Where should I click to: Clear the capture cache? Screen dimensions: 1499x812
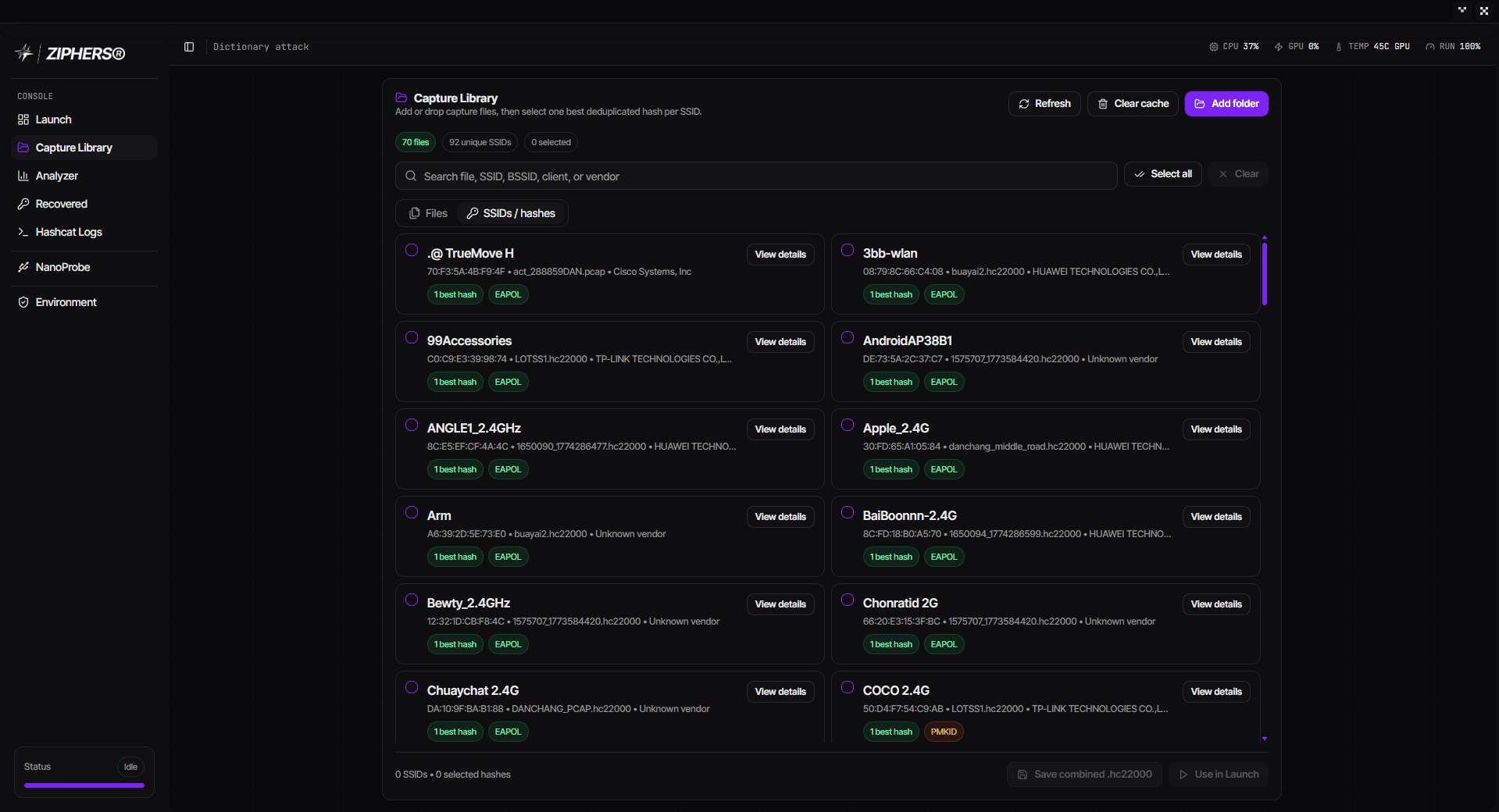click(x=1133, y=104)
